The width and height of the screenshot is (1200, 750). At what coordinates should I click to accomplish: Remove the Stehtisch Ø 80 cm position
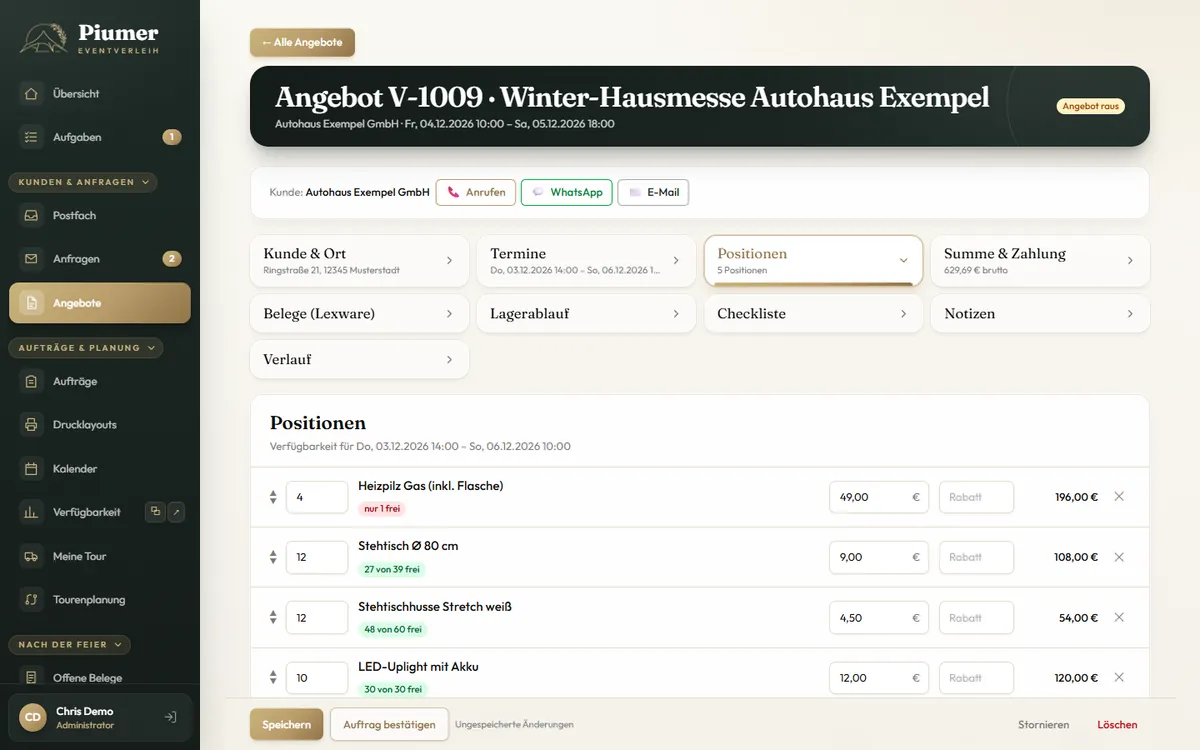click(1119, 557)
